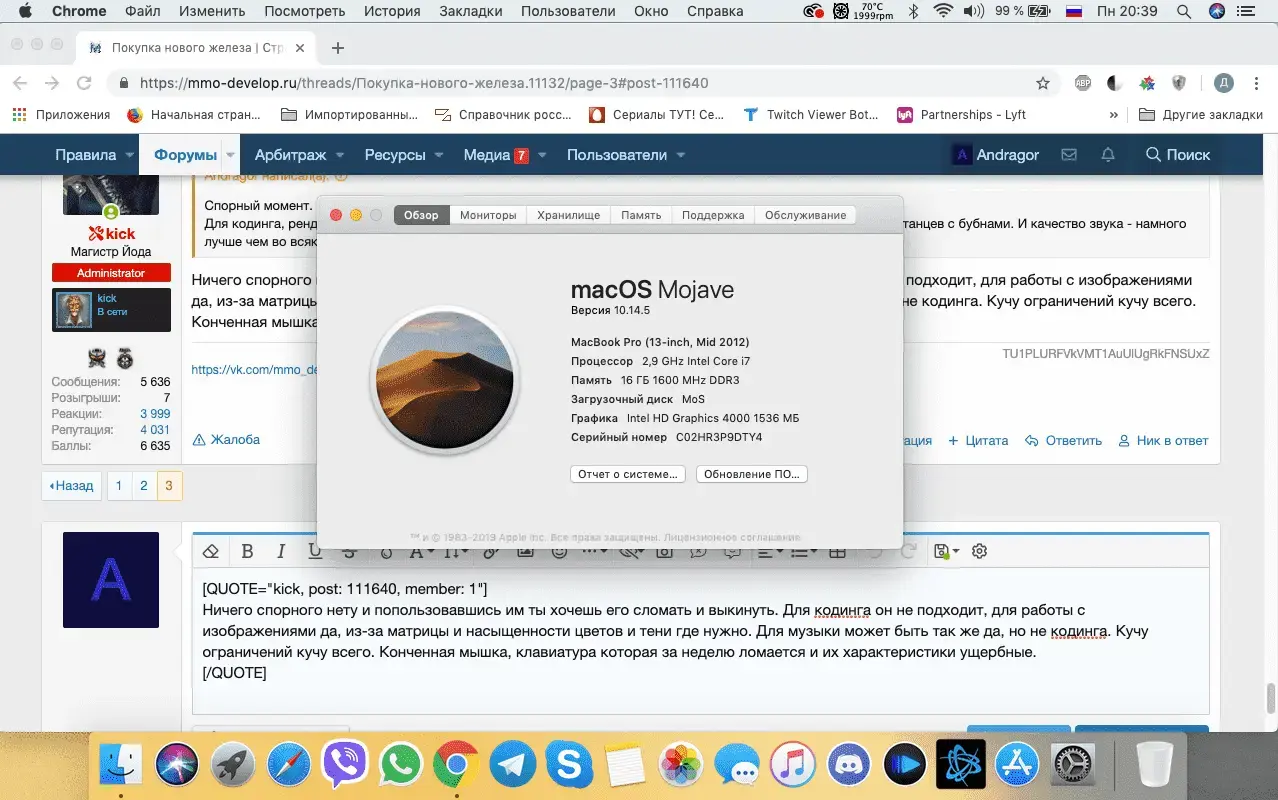Viewport: 1278px width, 800px height.
Task: Toggle bold in the reply editor
Action: coord(247,551)
